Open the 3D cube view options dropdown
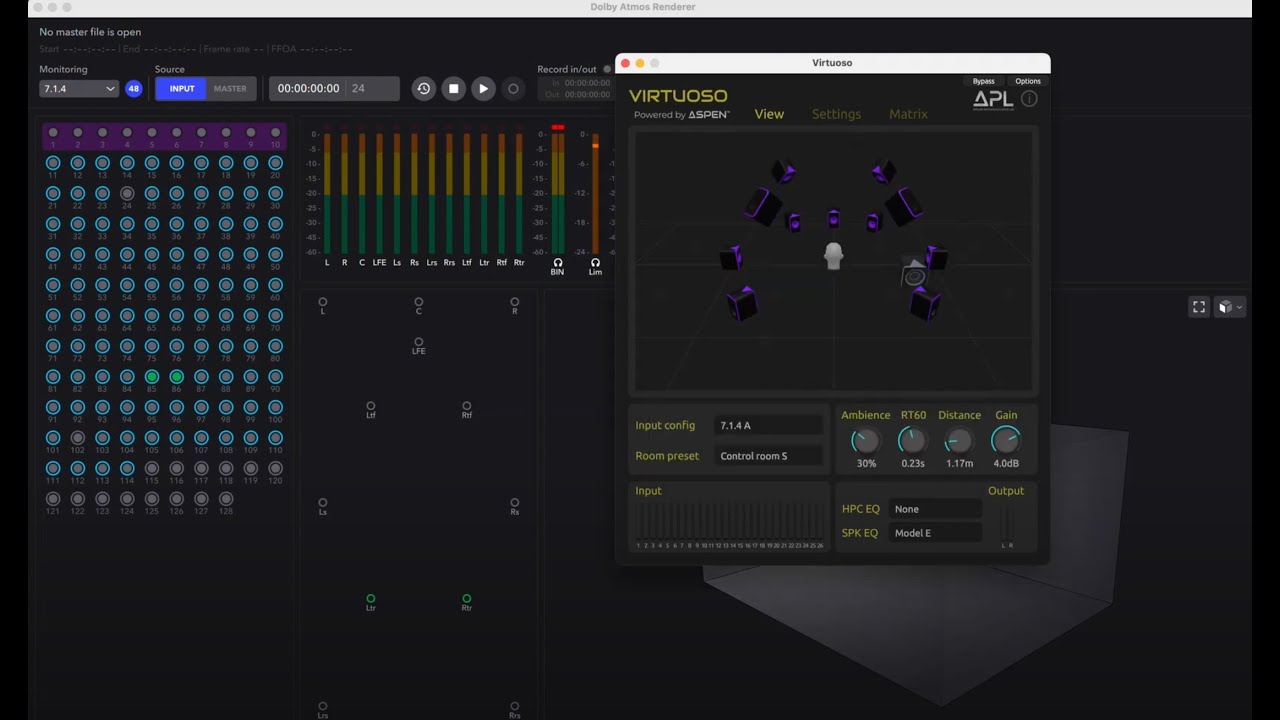This screenshot has height=720, width=1280. 1231,307
